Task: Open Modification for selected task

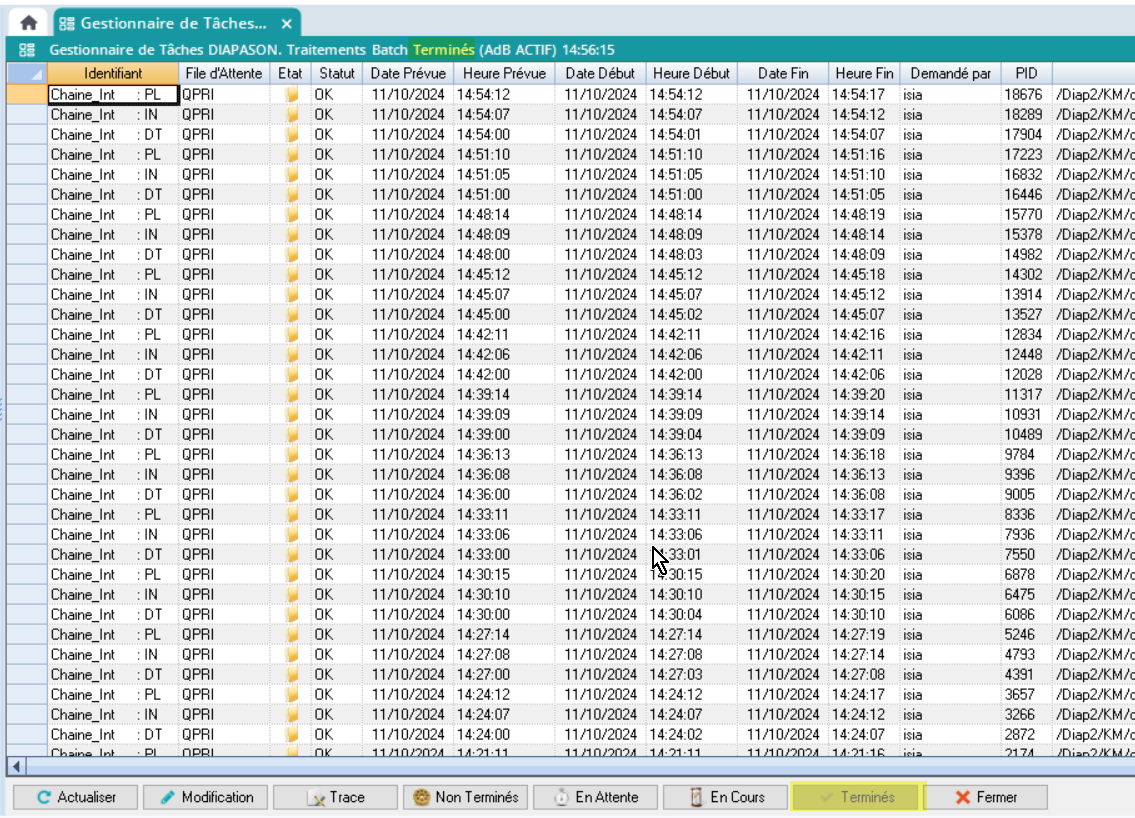Action: [x=206, y=797]
